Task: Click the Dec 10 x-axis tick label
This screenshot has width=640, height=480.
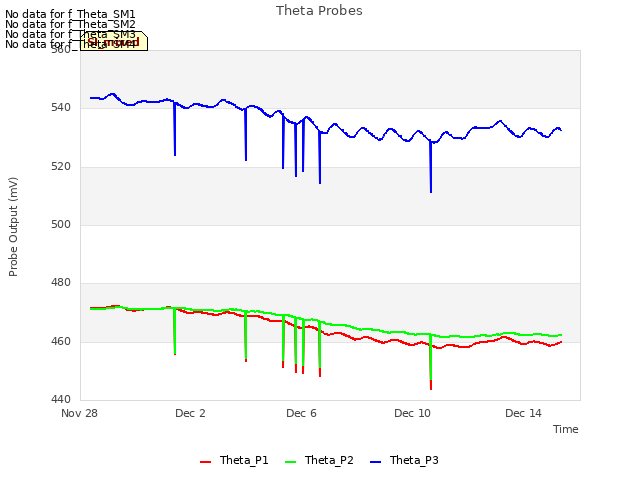Action: tap(412, 413)
